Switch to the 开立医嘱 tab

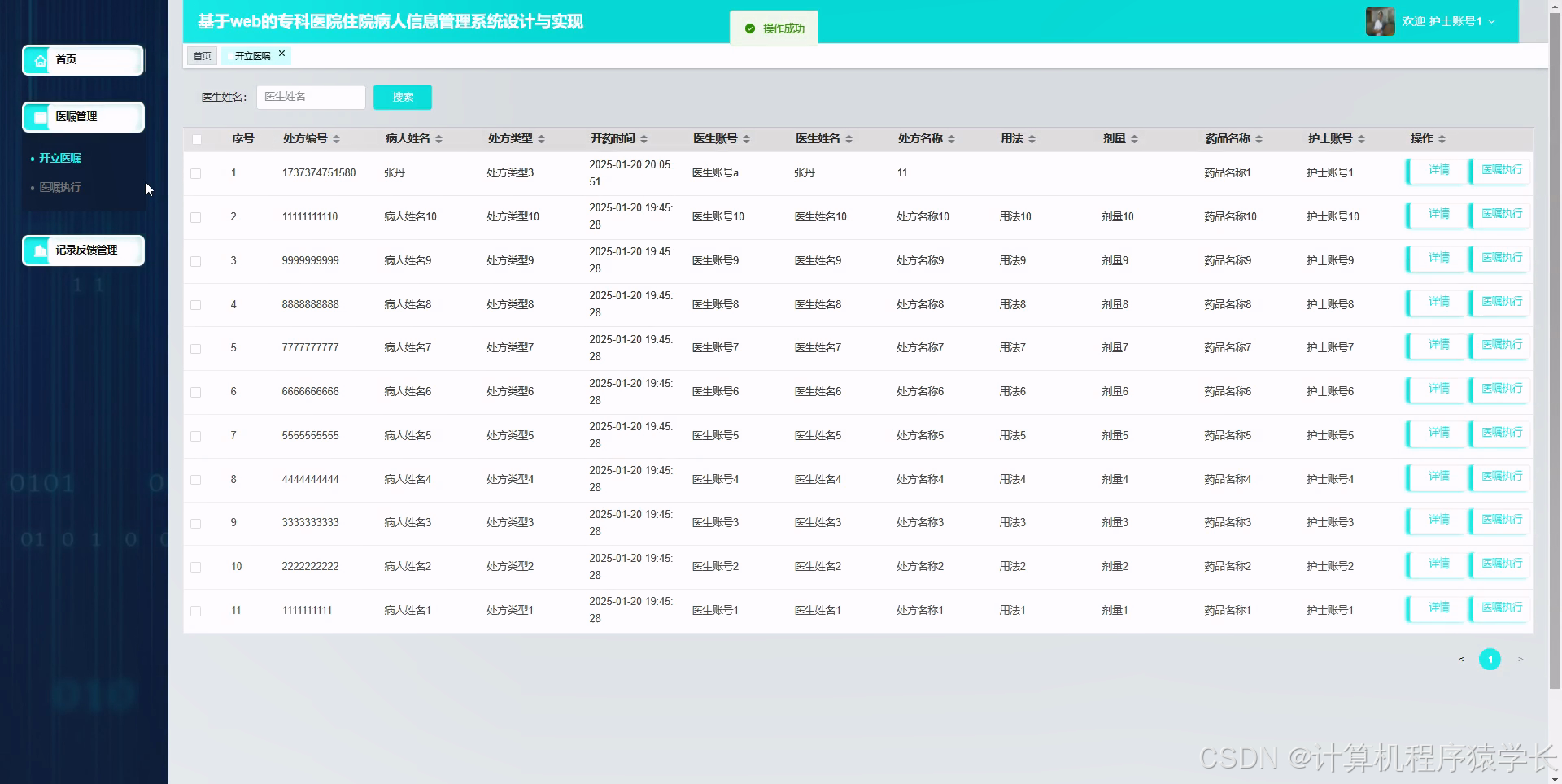tap(252, 56)
